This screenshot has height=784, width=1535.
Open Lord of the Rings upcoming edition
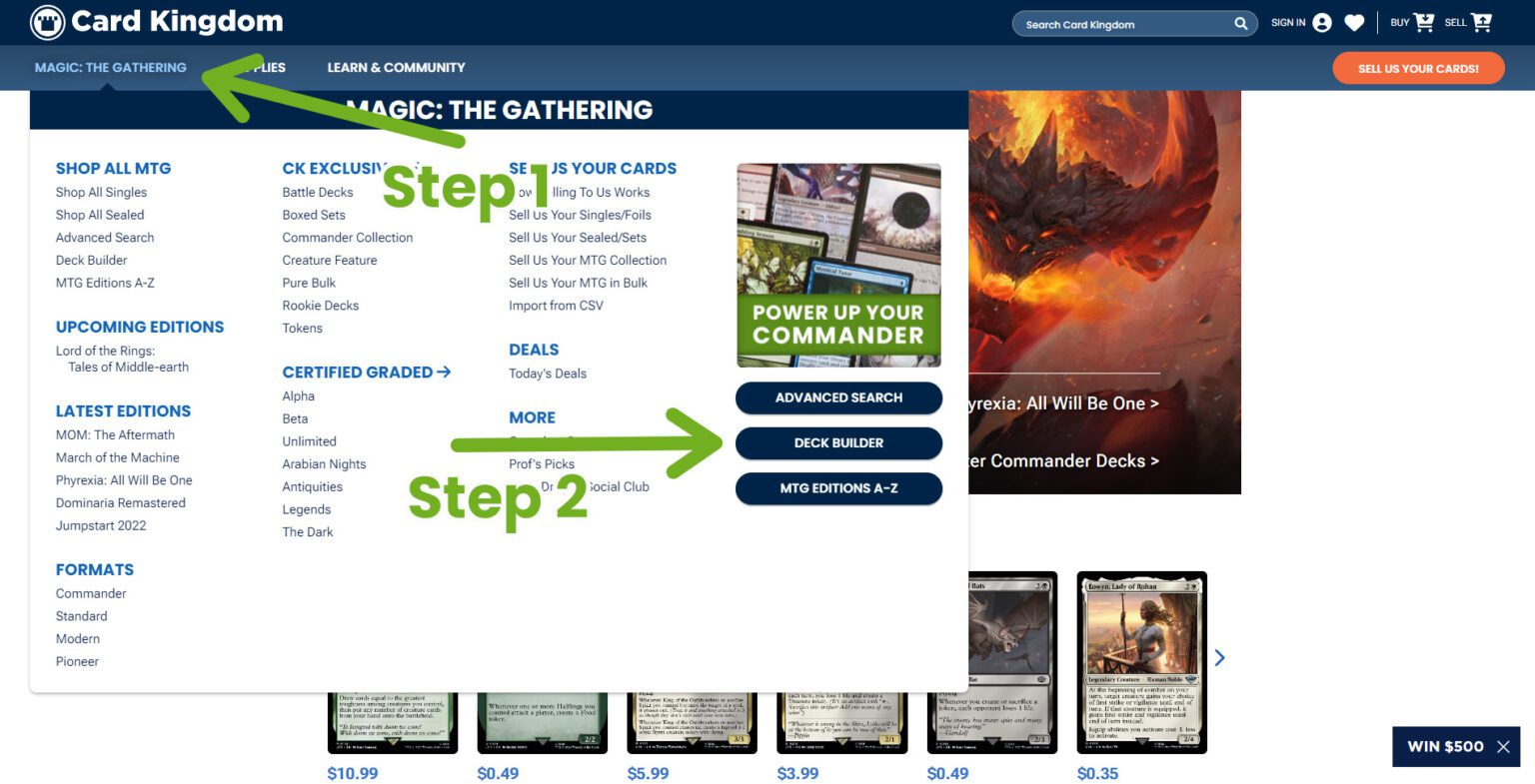click(x=122, y=359)
